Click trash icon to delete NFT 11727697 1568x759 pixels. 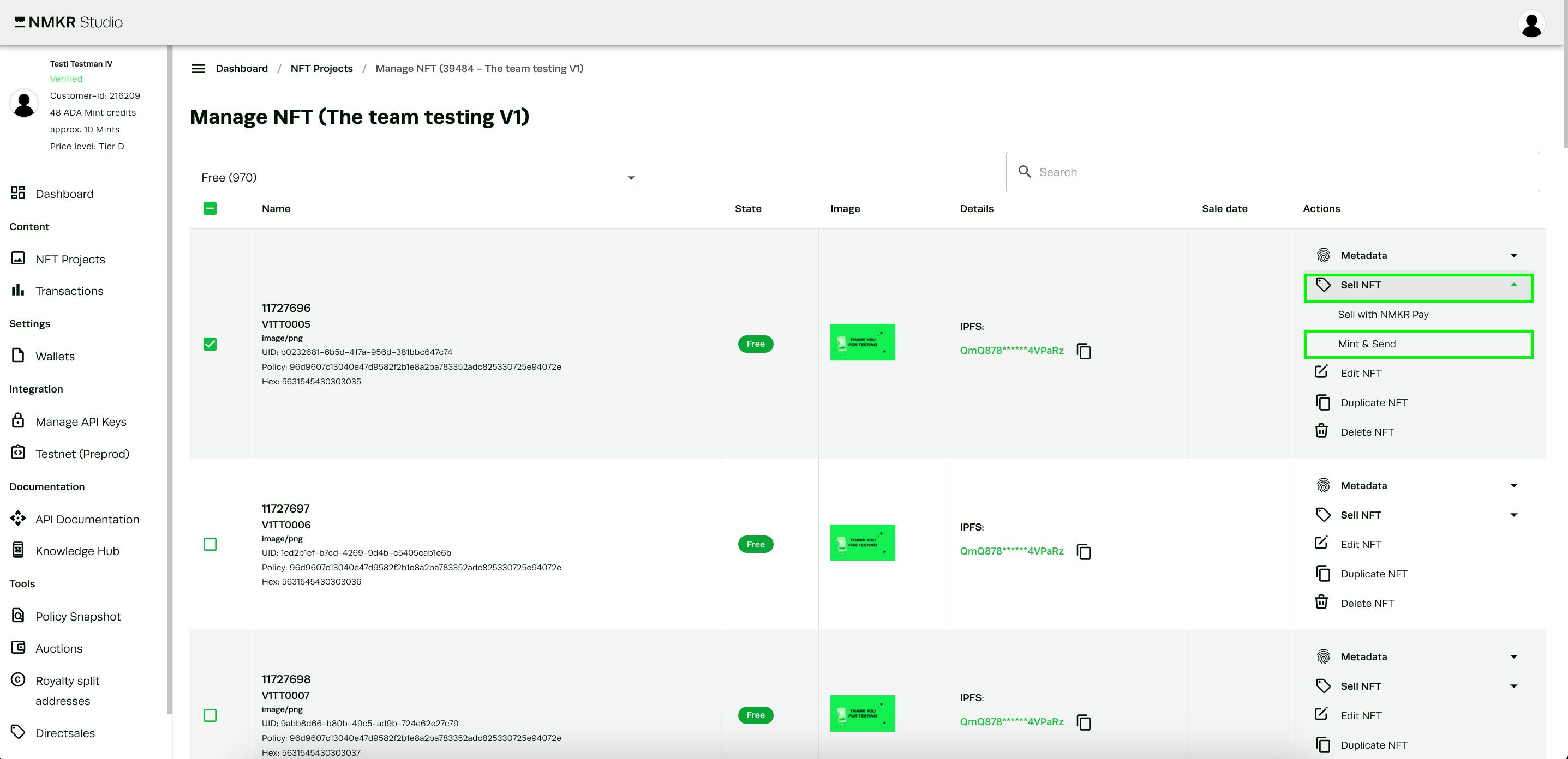pos(1321,602)
